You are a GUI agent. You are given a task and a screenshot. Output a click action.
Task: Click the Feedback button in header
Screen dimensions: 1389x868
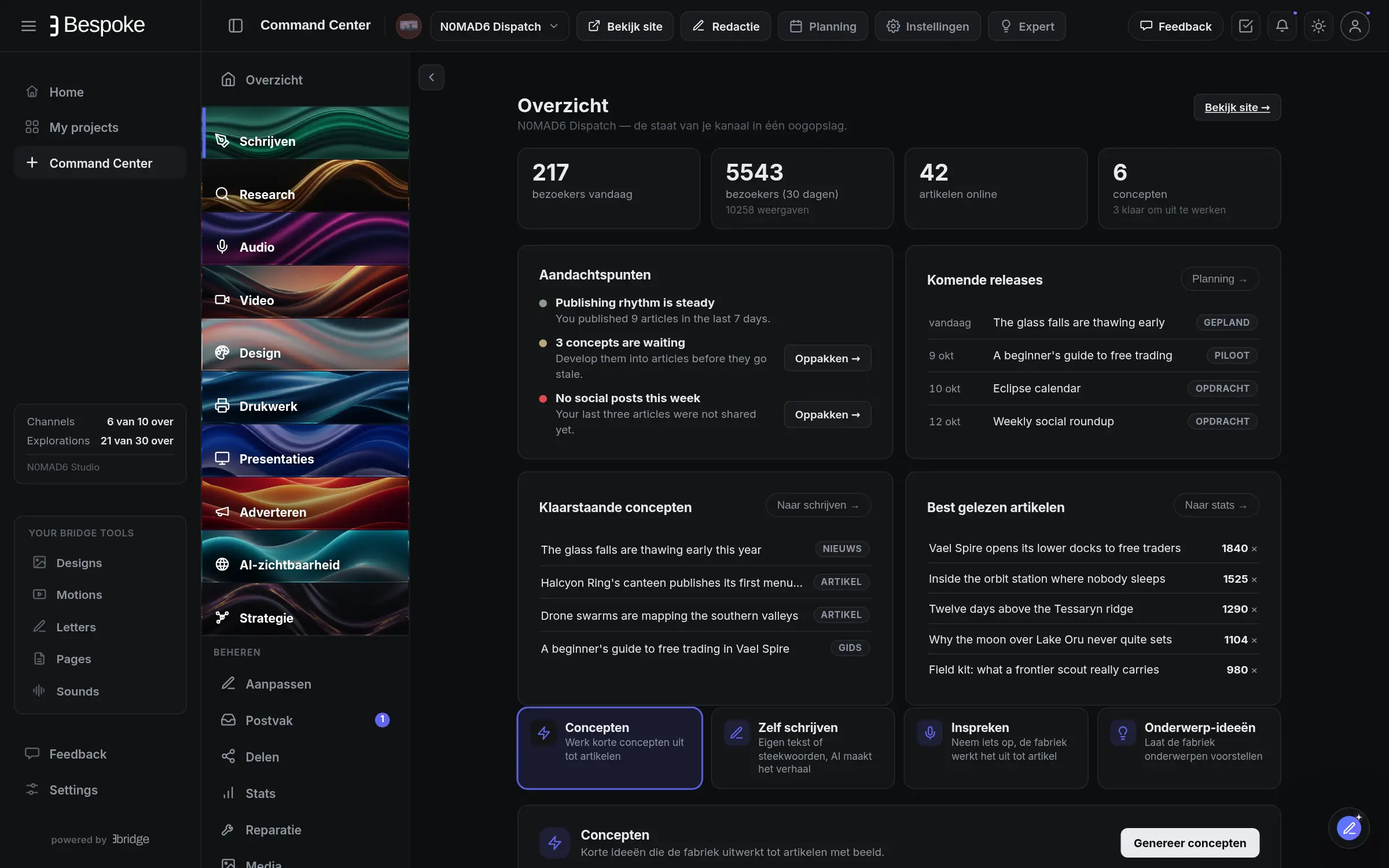point(1175,26)
